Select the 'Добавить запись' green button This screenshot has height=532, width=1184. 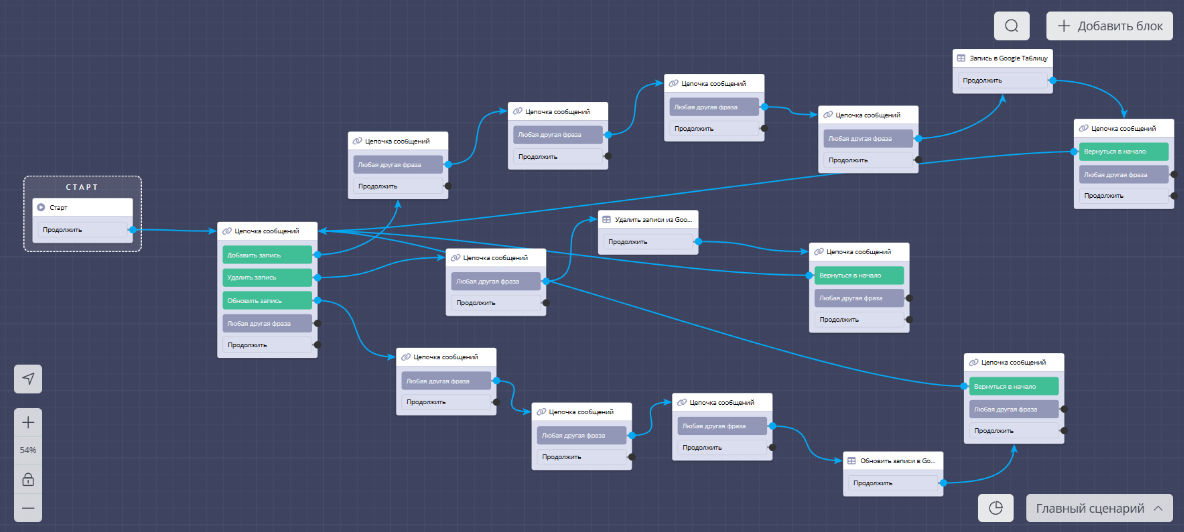[266, 255]
